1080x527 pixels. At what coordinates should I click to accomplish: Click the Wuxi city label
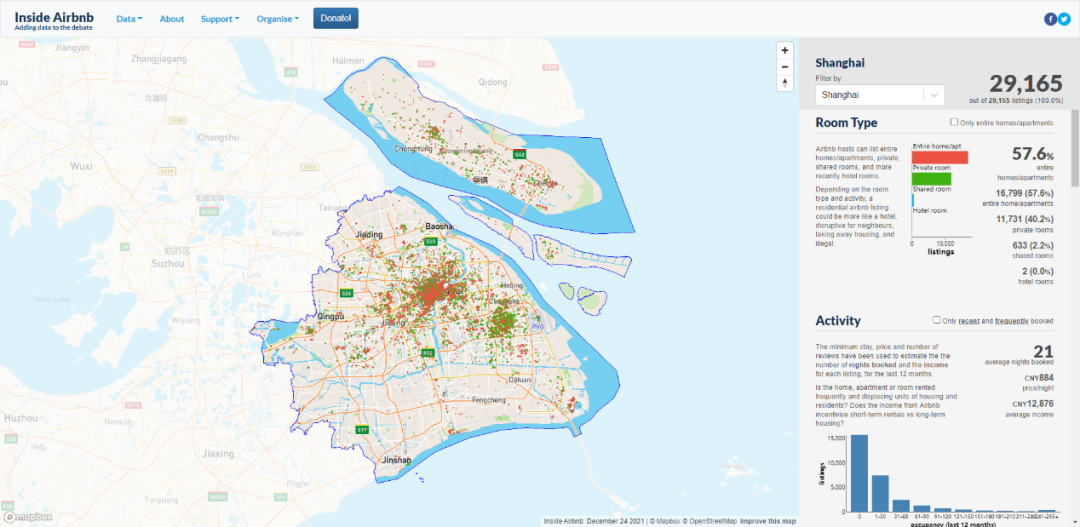tap(81, 166)
